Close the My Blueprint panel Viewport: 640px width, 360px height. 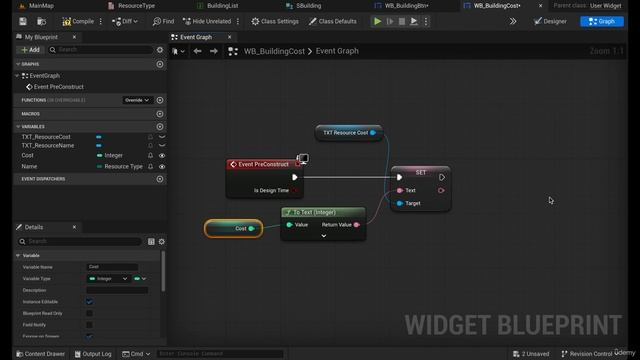74,37
